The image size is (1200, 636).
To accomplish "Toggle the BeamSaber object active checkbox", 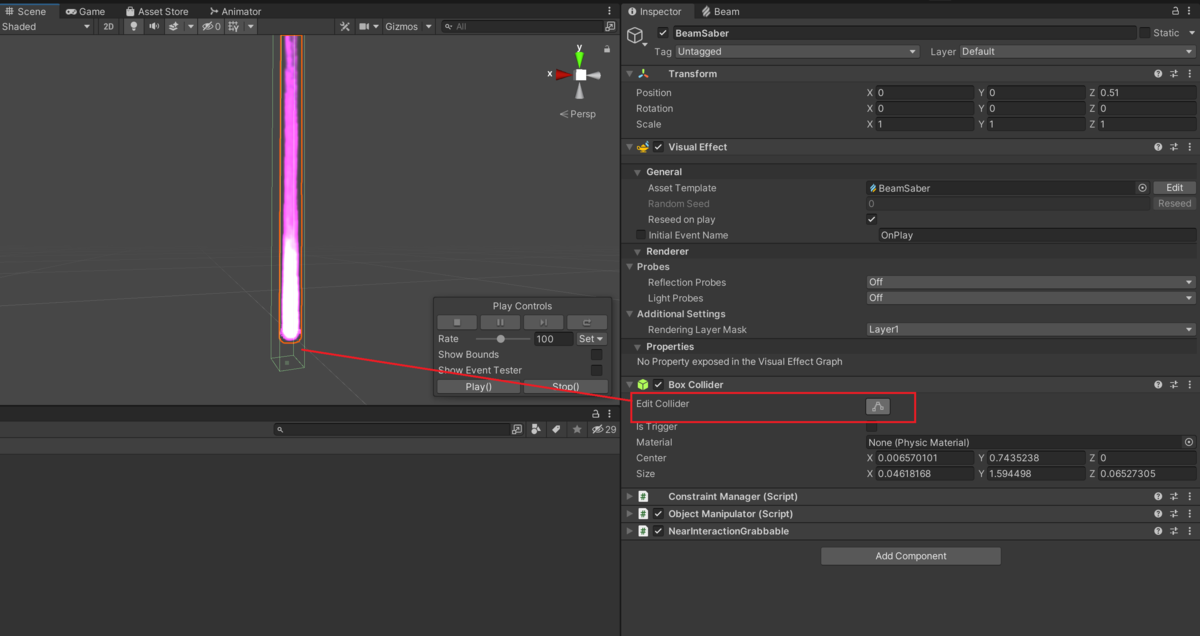I will [662, 33].
